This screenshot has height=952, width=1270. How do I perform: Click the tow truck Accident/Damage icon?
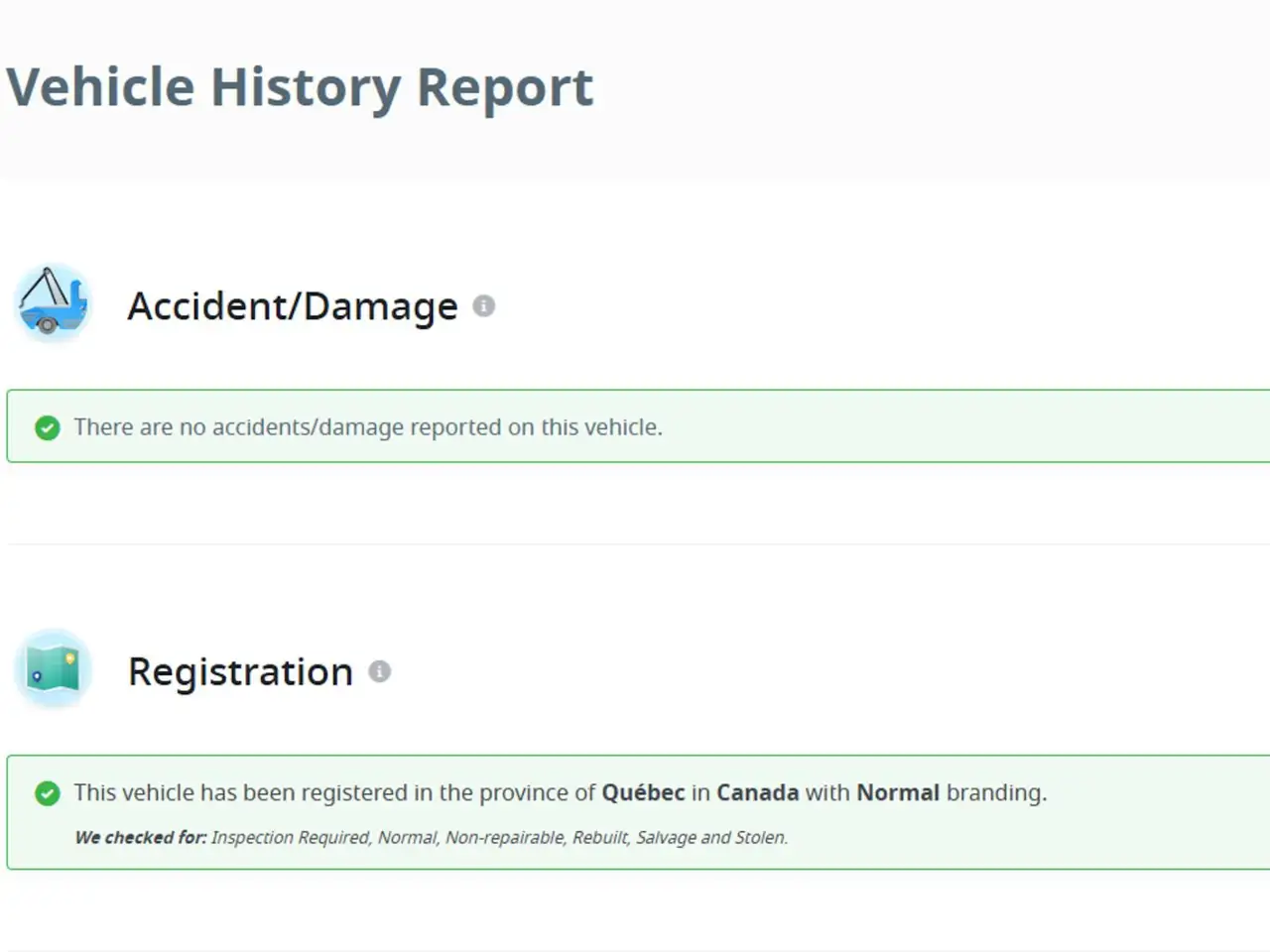tap(53, 303)
